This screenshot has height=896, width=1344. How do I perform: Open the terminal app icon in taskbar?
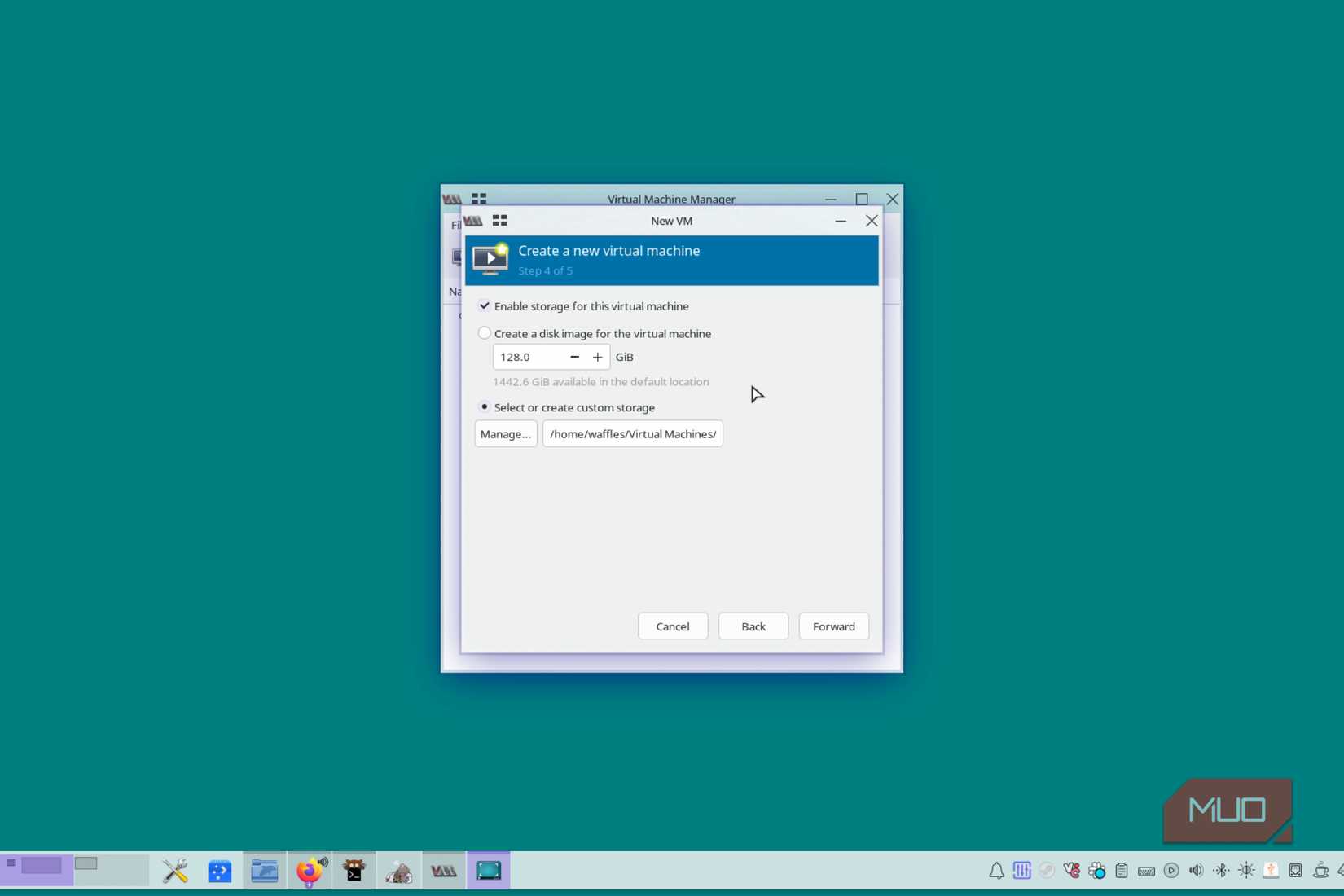click(x=354, y=871)
